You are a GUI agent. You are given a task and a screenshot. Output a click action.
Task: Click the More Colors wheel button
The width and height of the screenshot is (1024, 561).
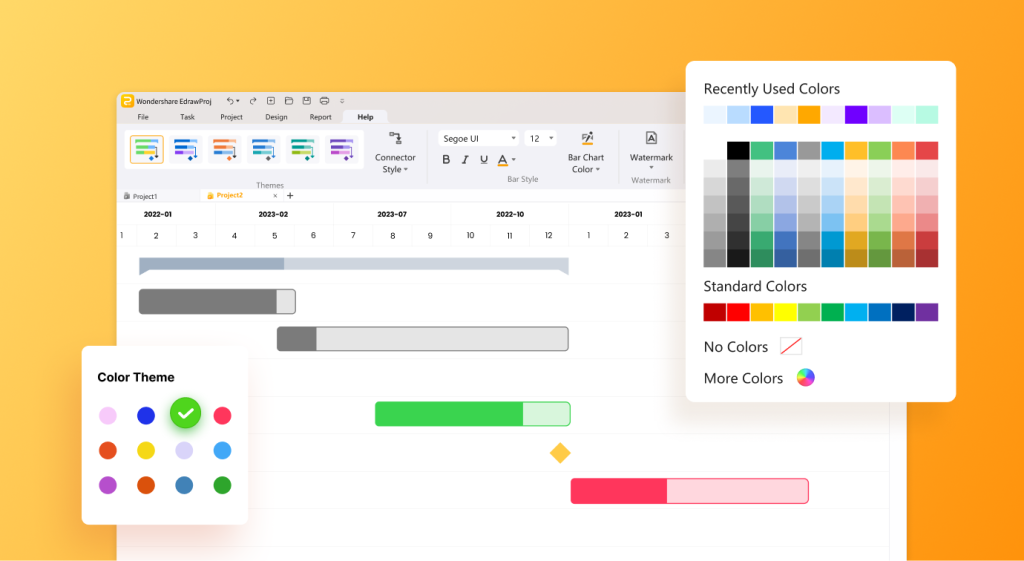(x=806, y=377)
